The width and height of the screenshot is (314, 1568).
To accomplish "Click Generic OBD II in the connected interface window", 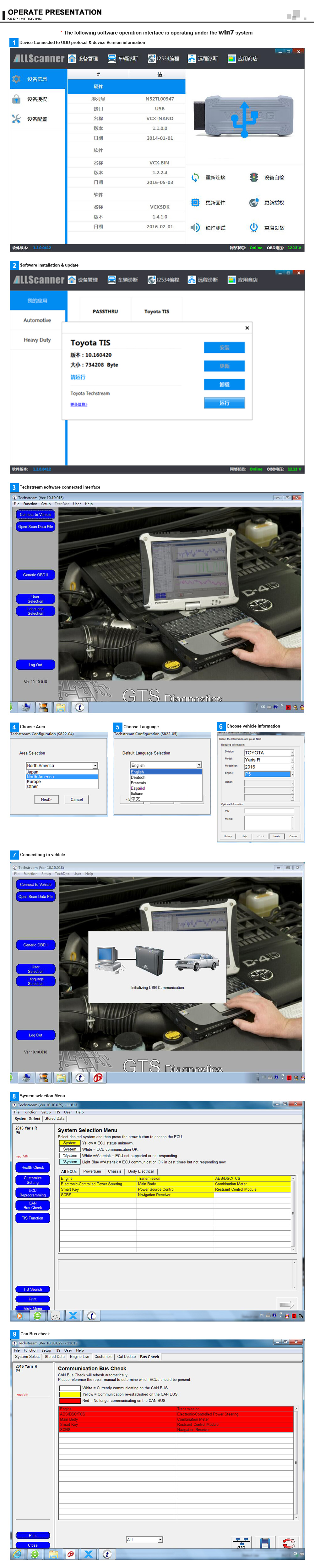I will pyautogui.click(x=35, y=575).
